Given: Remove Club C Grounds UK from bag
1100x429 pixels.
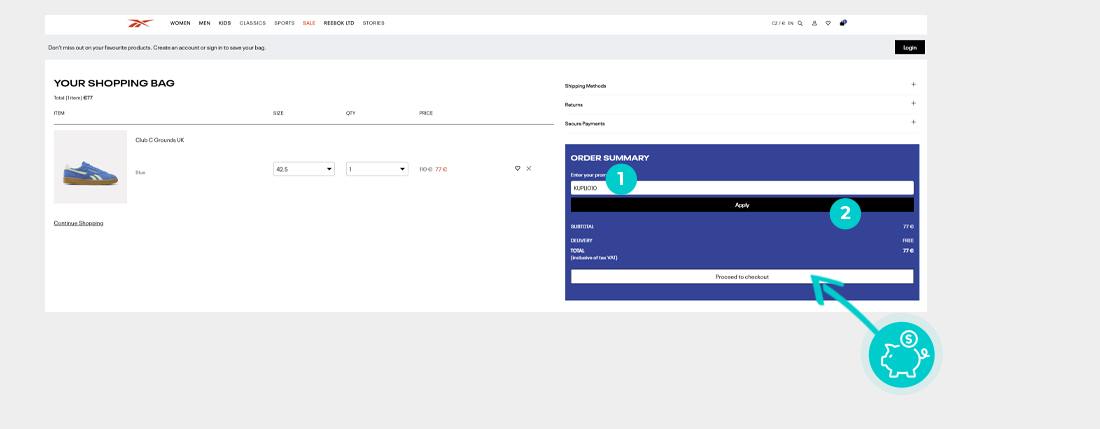Looking at the screenshot, I should tap(529, 169).
